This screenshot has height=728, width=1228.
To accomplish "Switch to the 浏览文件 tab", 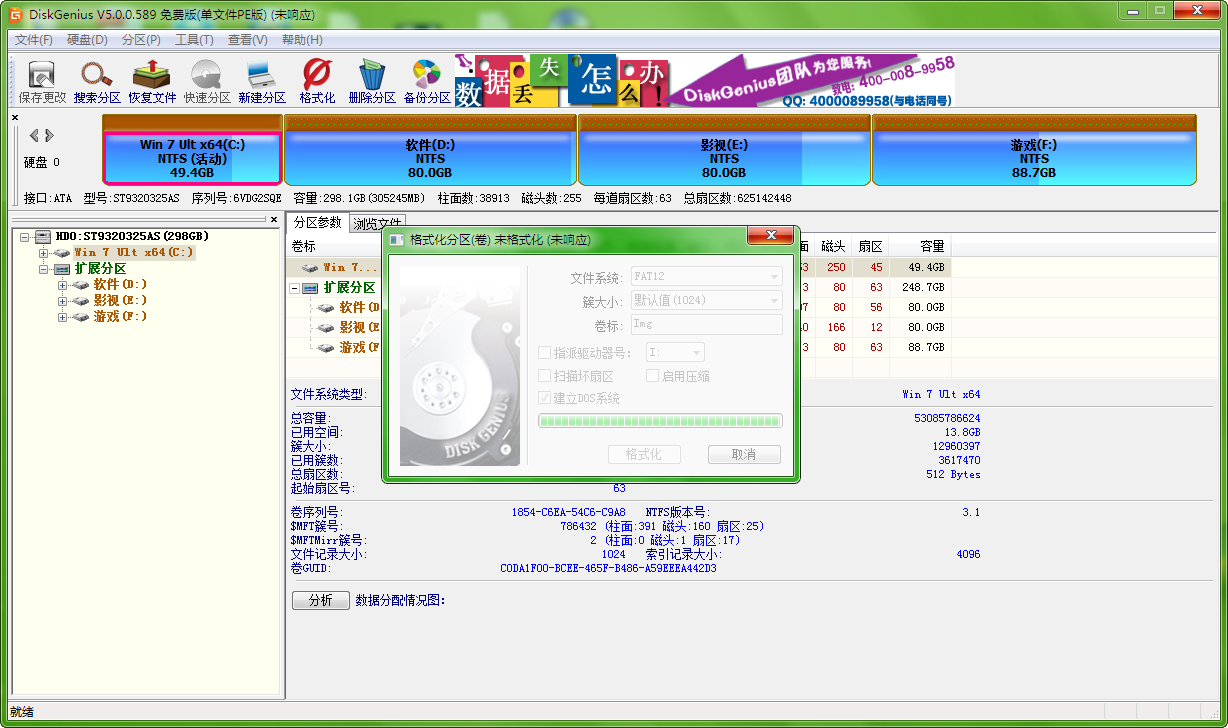I will pos(377,224).
